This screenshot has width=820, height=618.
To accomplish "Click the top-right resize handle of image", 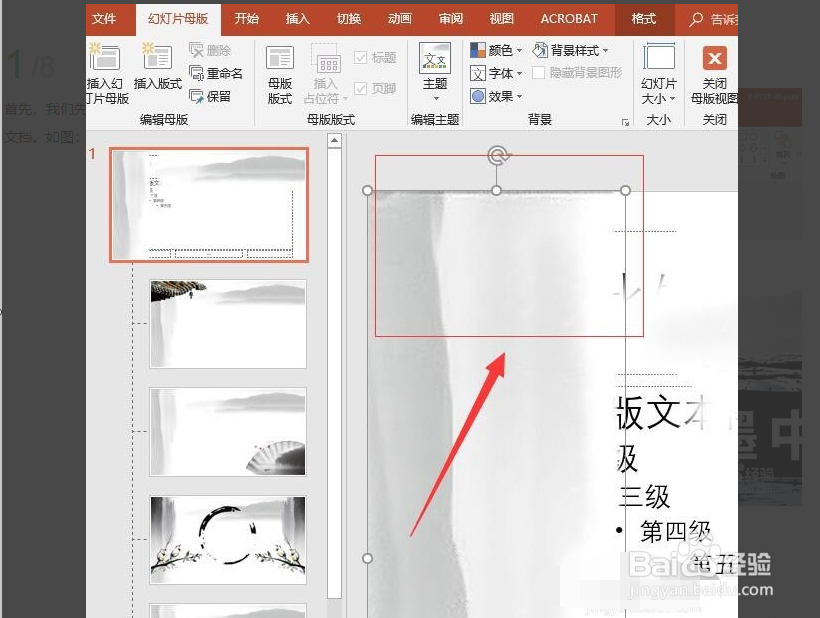I will [625, 190].
